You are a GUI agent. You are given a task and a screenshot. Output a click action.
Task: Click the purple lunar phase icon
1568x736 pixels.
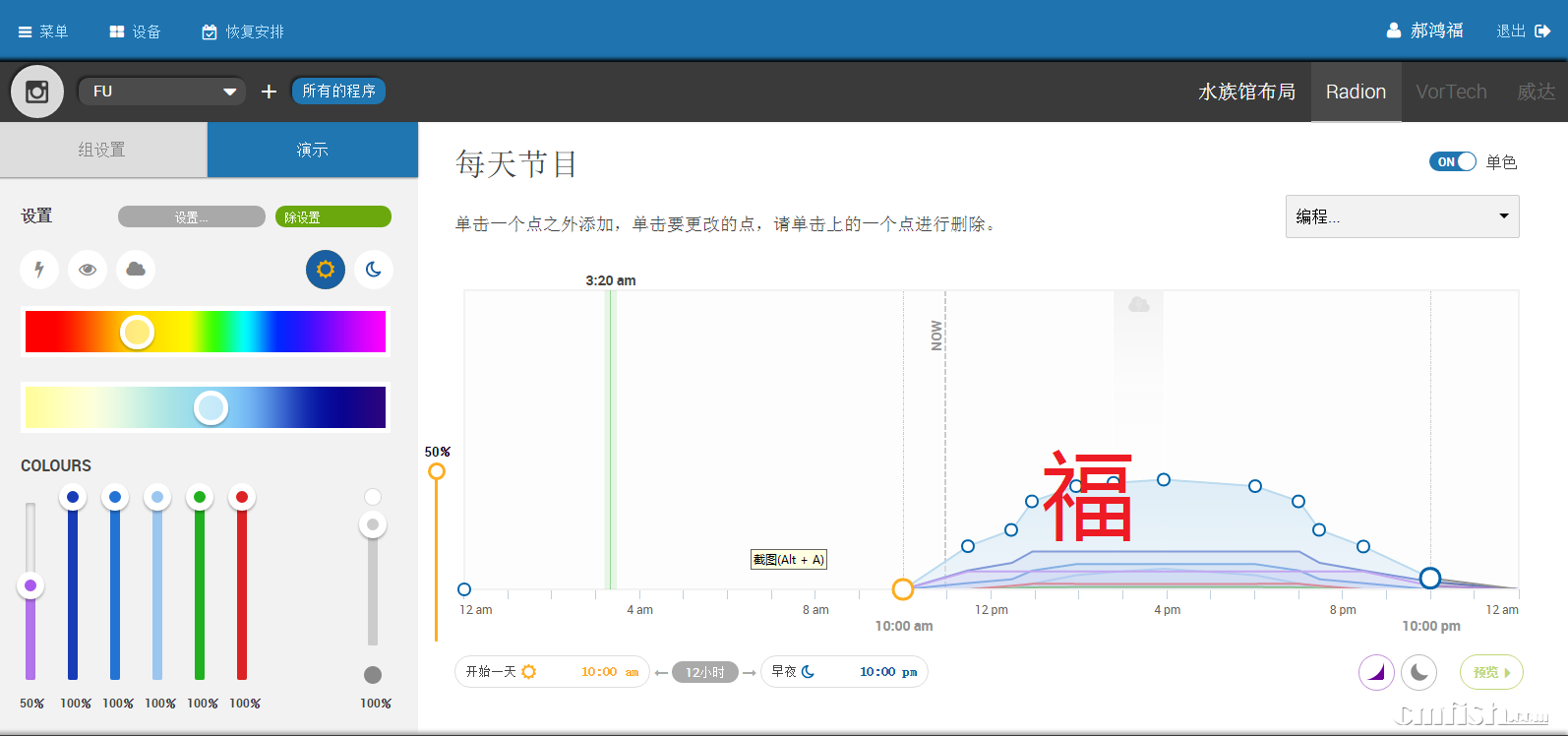click(1376, 673)
